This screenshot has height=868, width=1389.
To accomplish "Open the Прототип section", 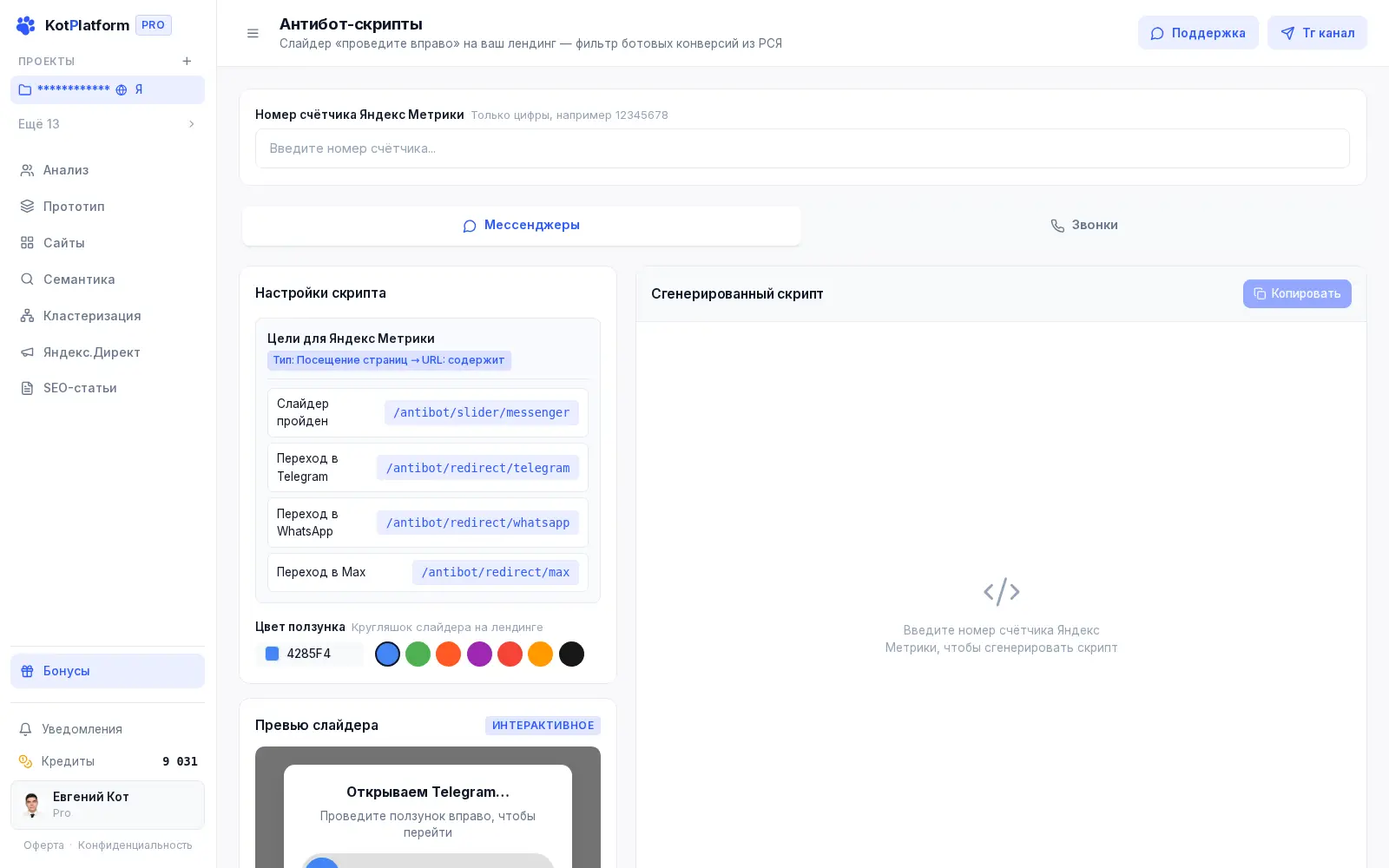I will [x=108, y=207].
